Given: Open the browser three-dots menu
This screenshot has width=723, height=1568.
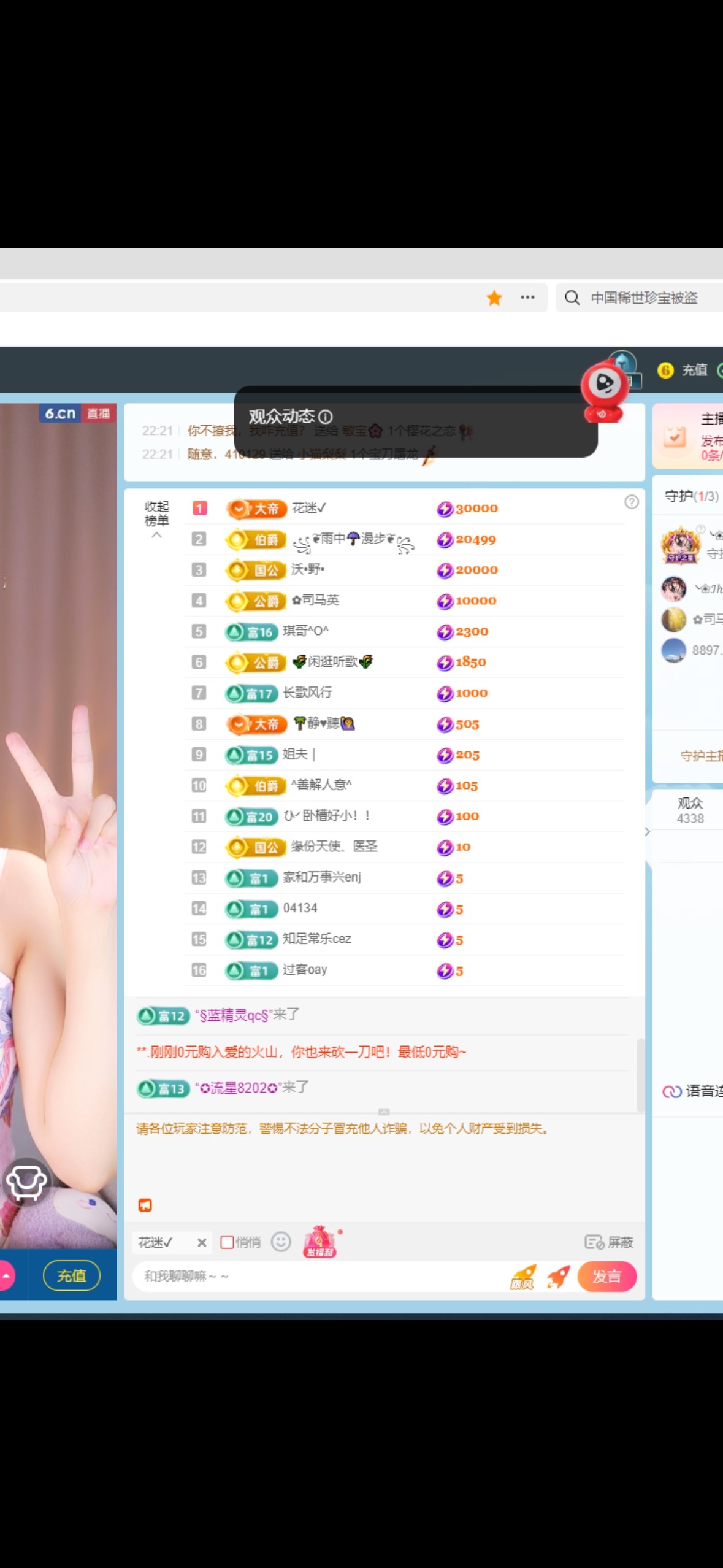Looking at the screenshot, I should (527, 298).
